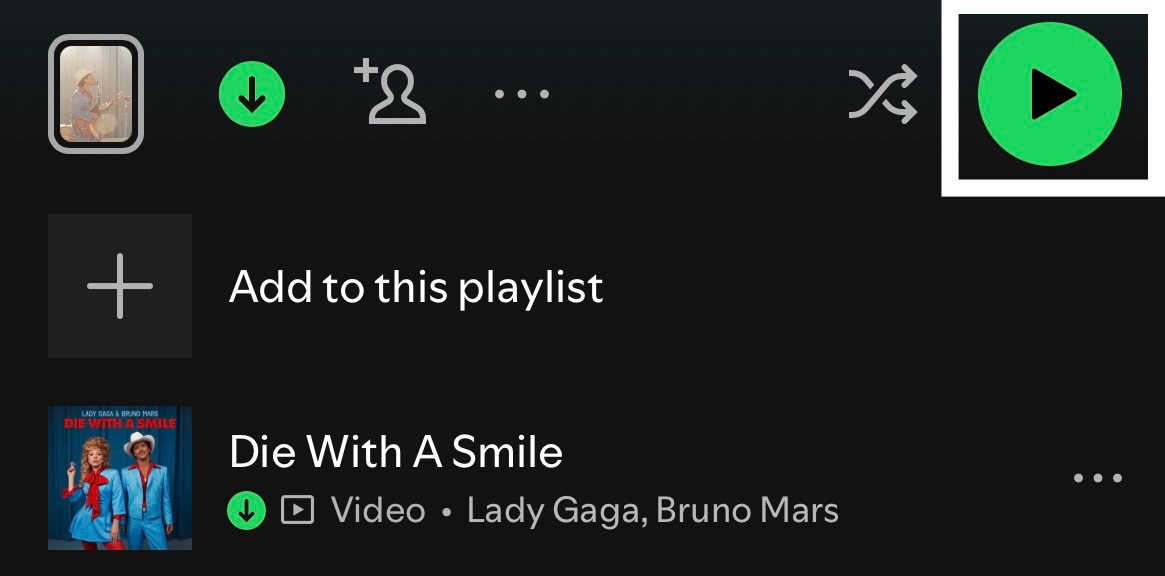Tap the plus icon tile
Image resolution: width=1165 pixels, height=576 pixels.
120,286
